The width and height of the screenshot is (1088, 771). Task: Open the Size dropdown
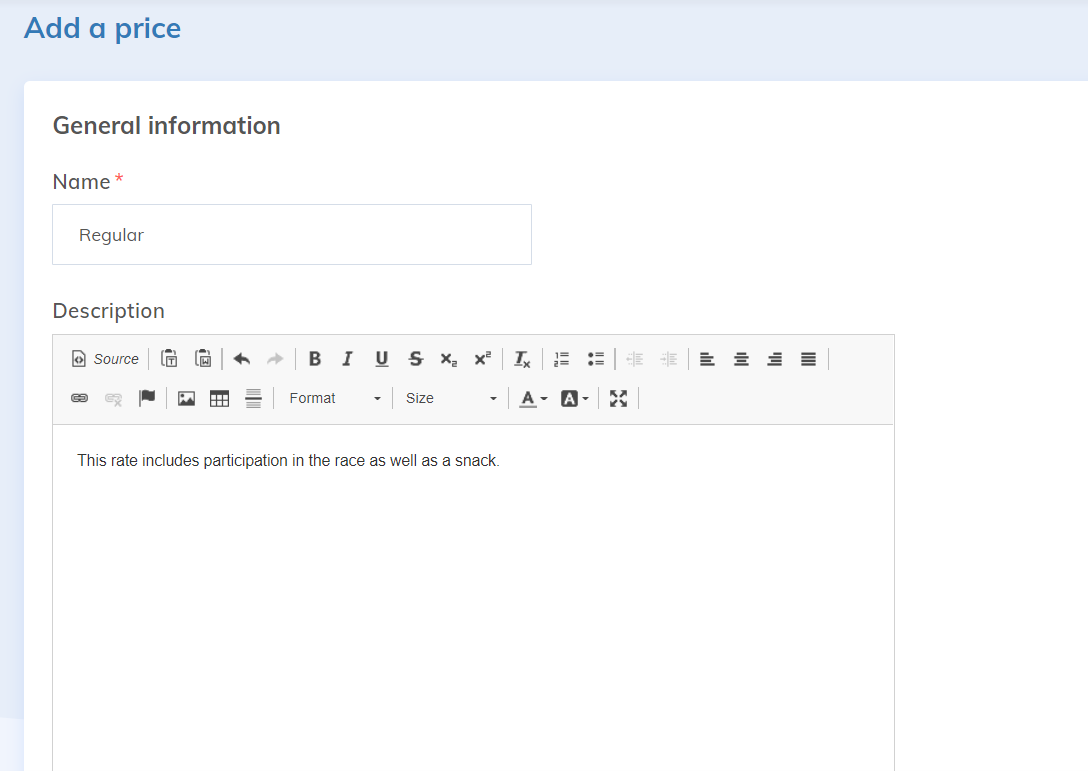451,398
